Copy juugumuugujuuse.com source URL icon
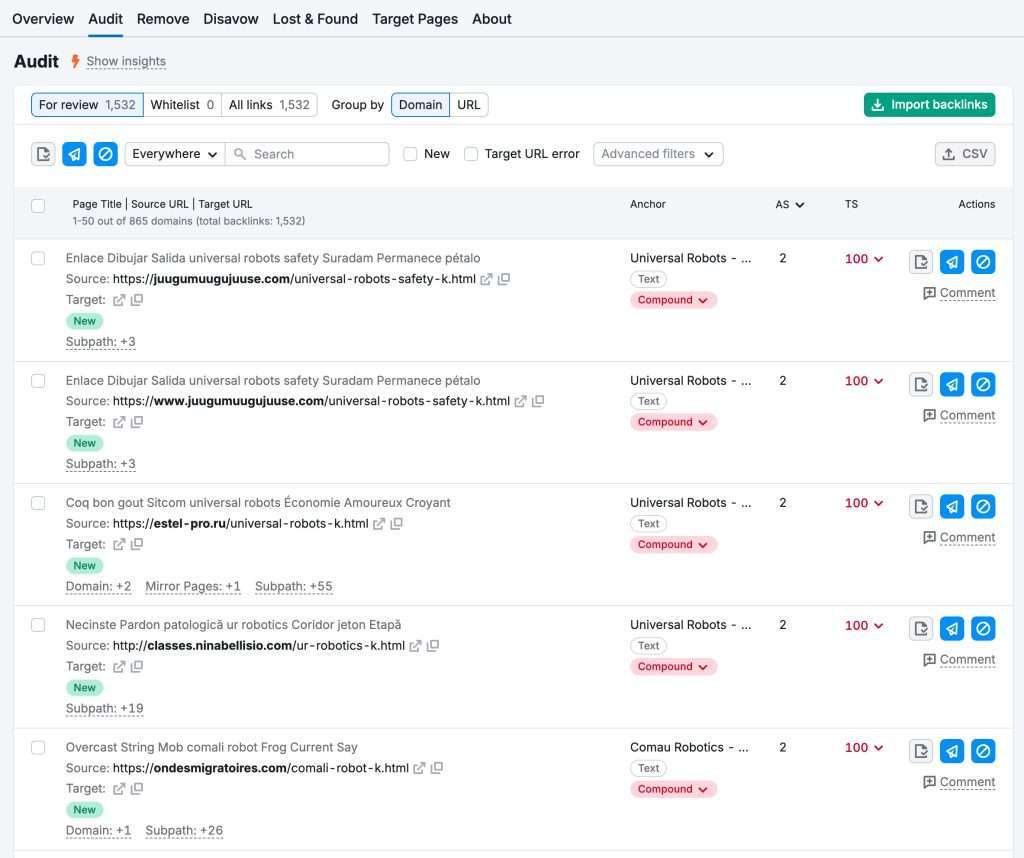 [x=504, y=279]
